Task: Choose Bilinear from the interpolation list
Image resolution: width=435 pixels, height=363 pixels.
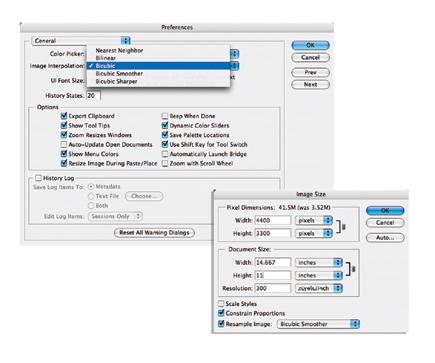Action: (158, 58)
